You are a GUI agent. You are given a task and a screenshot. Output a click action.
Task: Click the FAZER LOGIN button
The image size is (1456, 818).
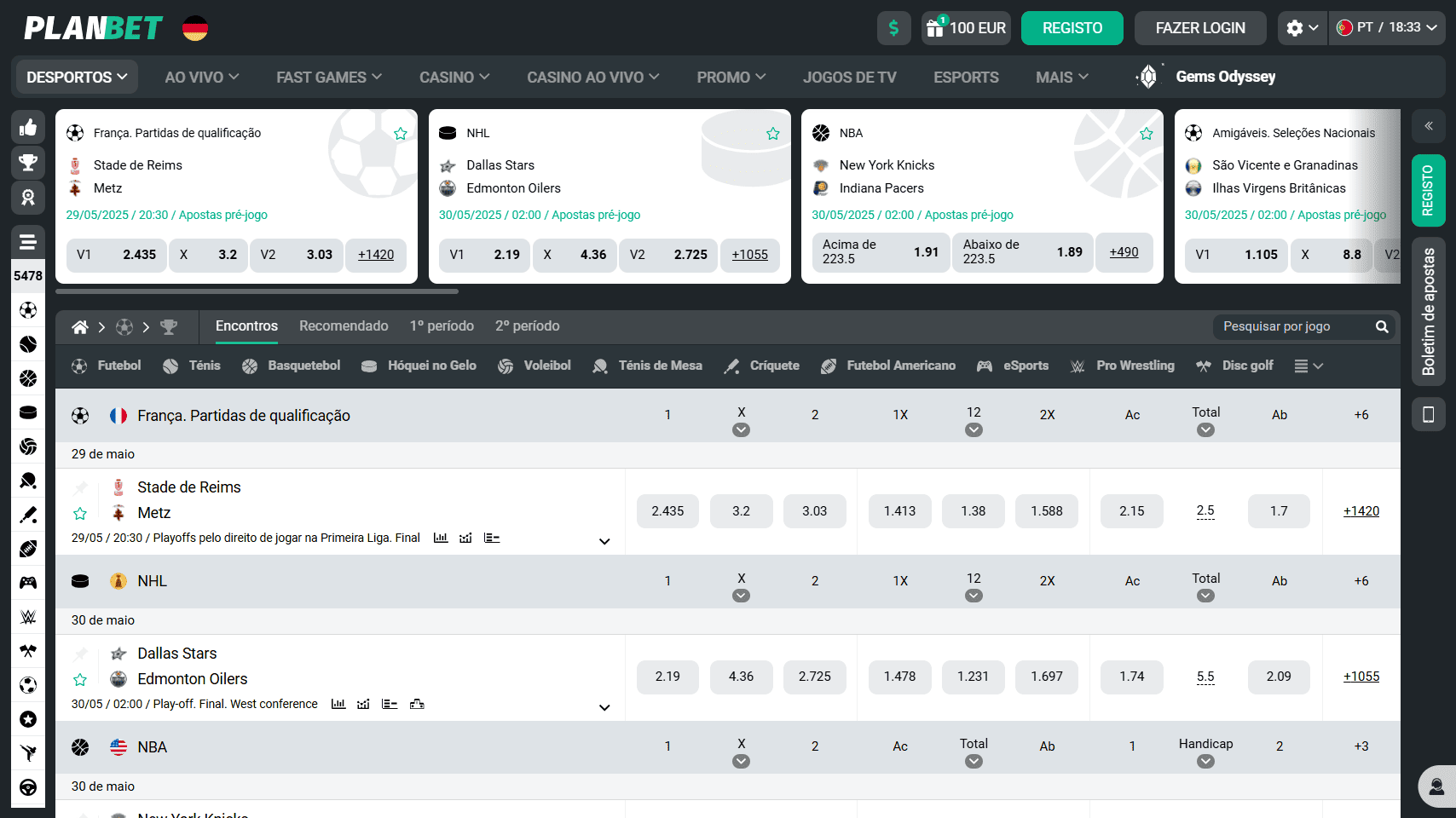1200,27
